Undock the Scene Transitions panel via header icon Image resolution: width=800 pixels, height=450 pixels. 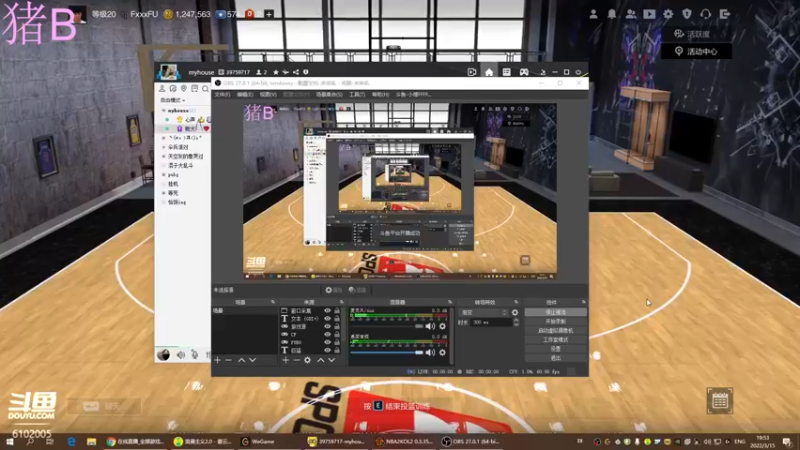516,302
